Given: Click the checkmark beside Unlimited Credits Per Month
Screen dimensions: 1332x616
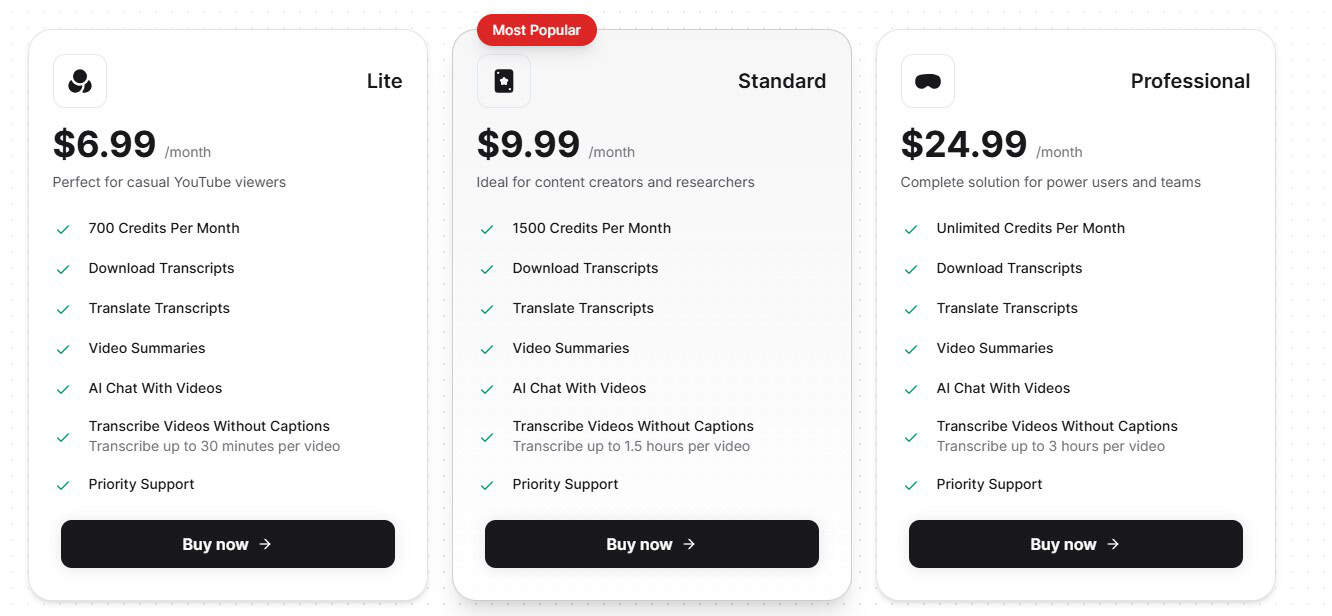Looking at the screenshot, I should pyautogui.click(x=911, y=228).
